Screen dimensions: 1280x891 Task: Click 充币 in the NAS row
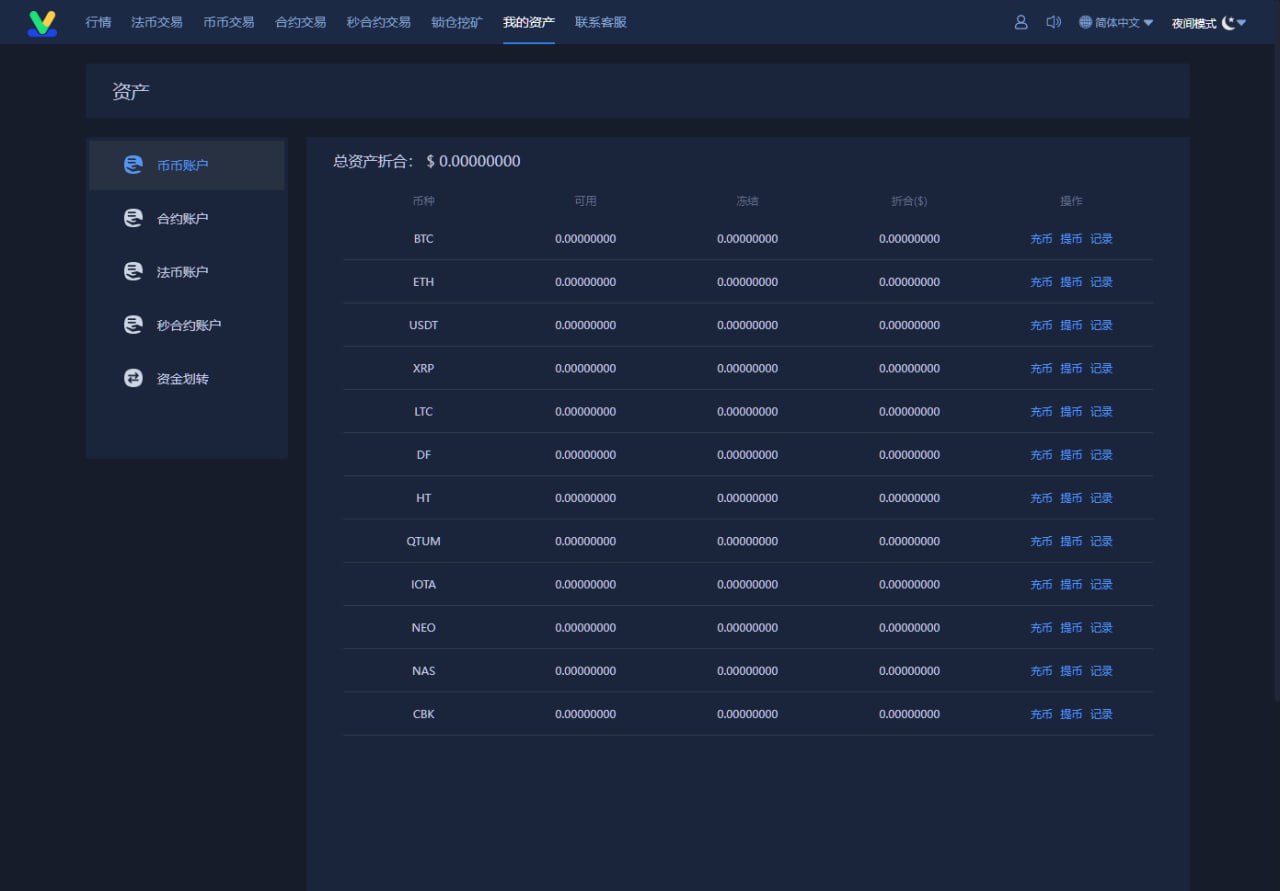(1041, 671)
